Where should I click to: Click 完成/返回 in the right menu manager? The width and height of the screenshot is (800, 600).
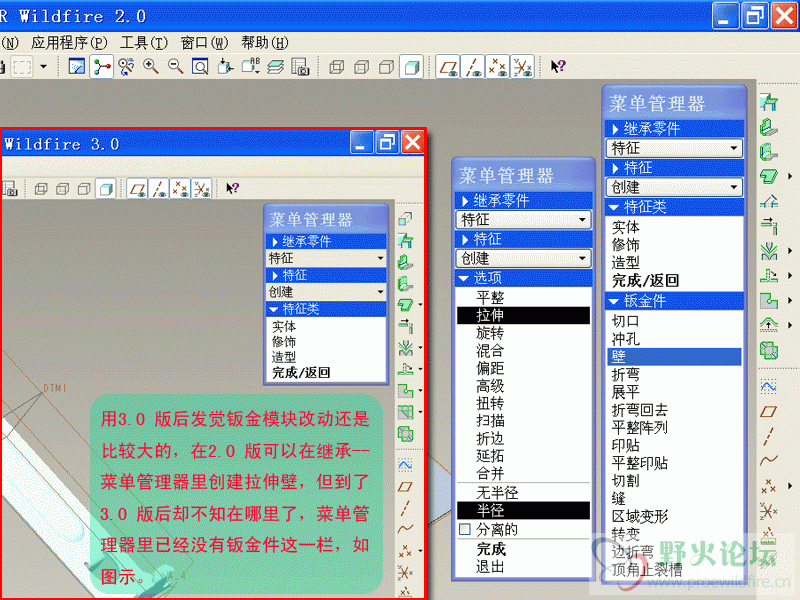point(645,281)
